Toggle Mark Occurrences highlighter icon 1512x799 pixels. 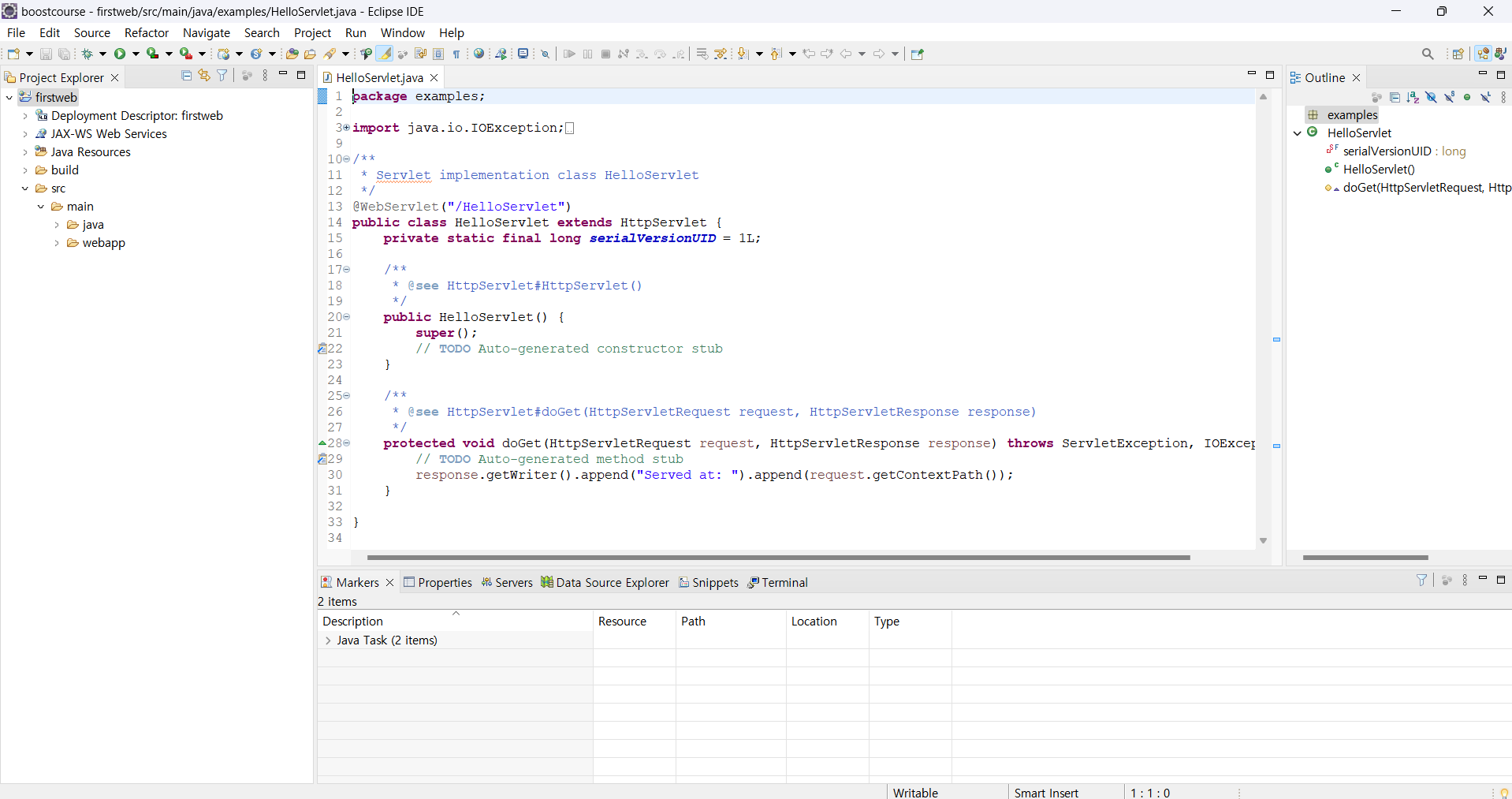point(384,54)
